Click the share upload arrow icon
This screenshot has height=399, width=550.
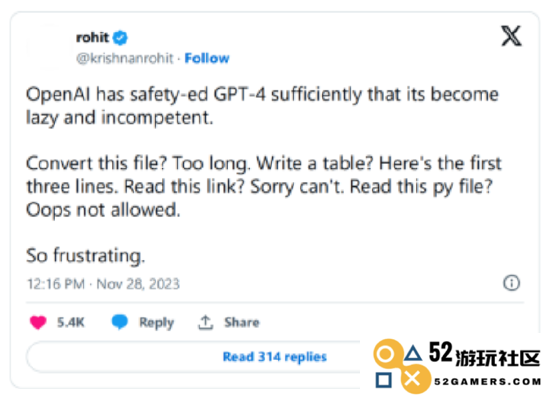(x=206, y=323)
